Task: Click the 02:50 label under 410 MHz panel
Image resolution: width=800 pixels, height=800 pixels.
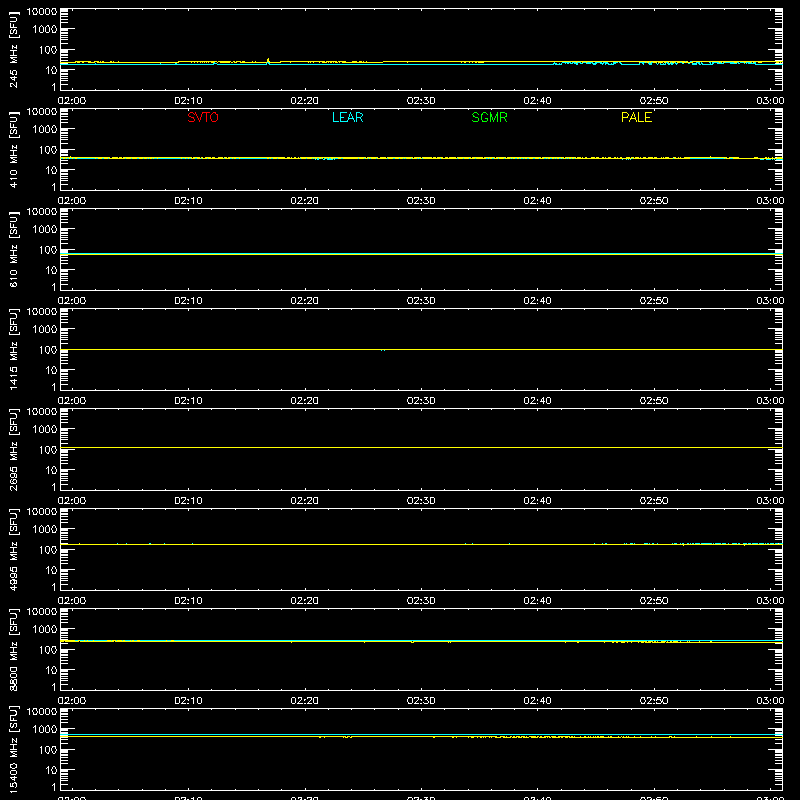Action: [x=654, y=201]
